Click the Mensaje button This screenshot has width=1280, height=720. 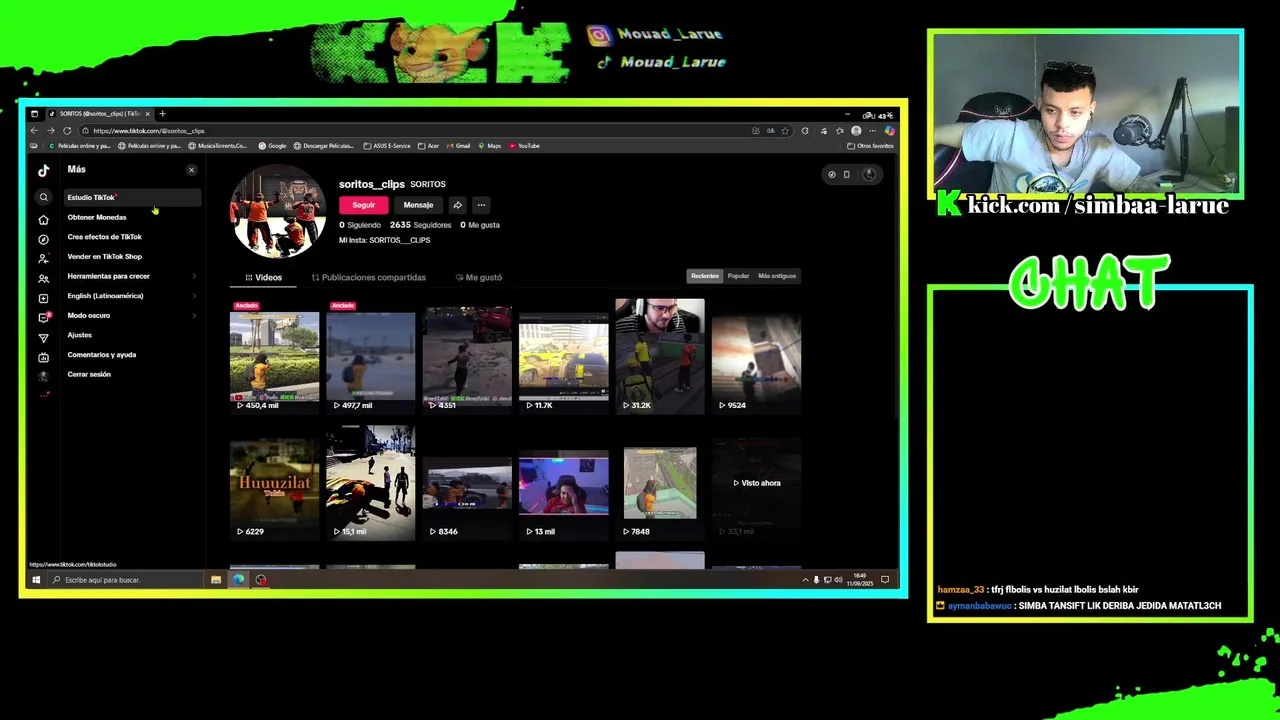[x=418, y=205]
